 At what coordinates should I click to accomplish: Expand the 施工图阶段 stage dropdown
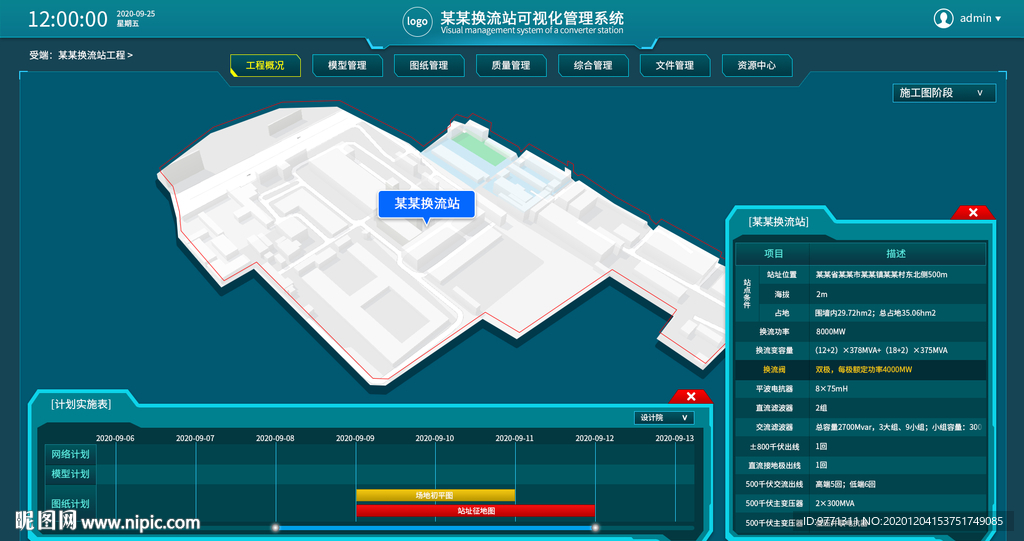[x=944, y=93]
